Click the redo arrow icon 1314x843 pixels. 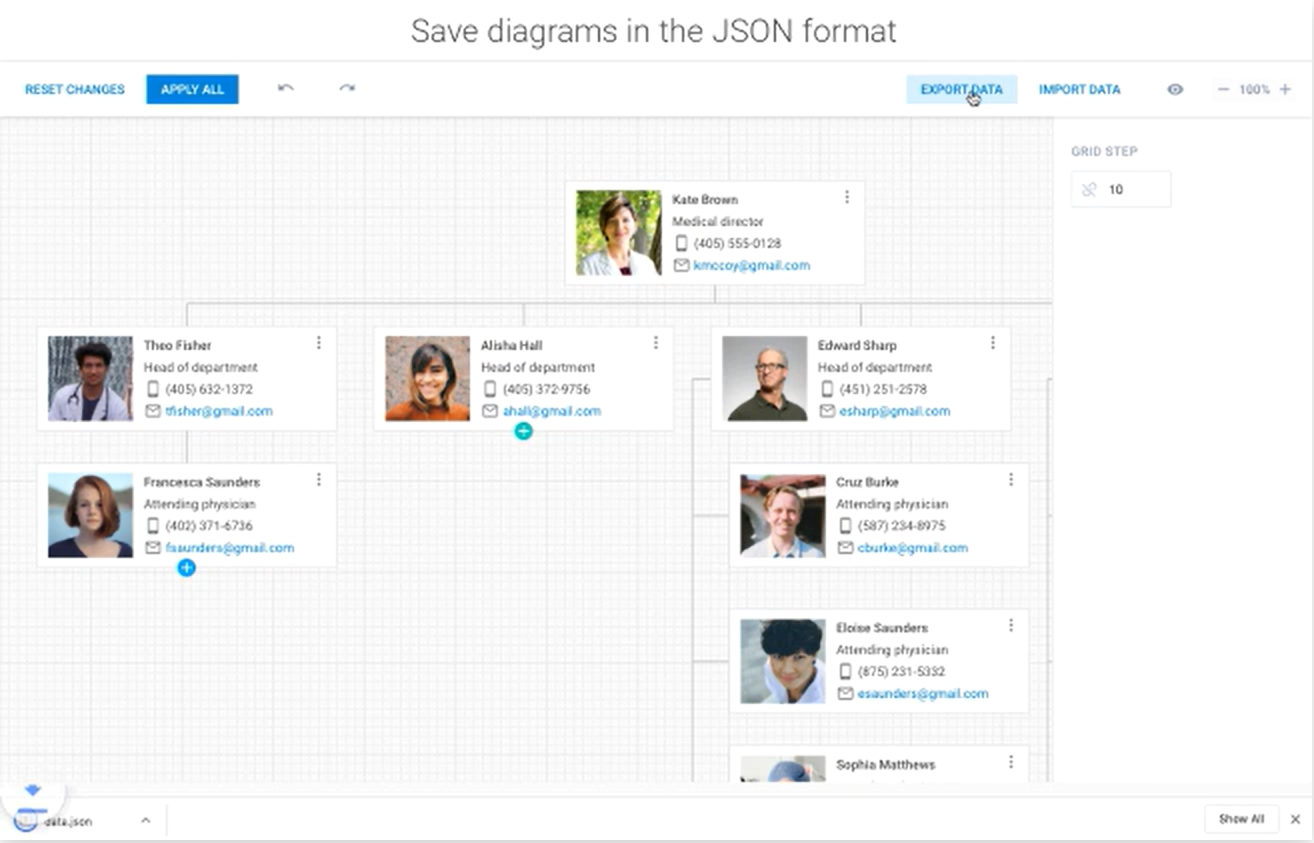(347, 89)
